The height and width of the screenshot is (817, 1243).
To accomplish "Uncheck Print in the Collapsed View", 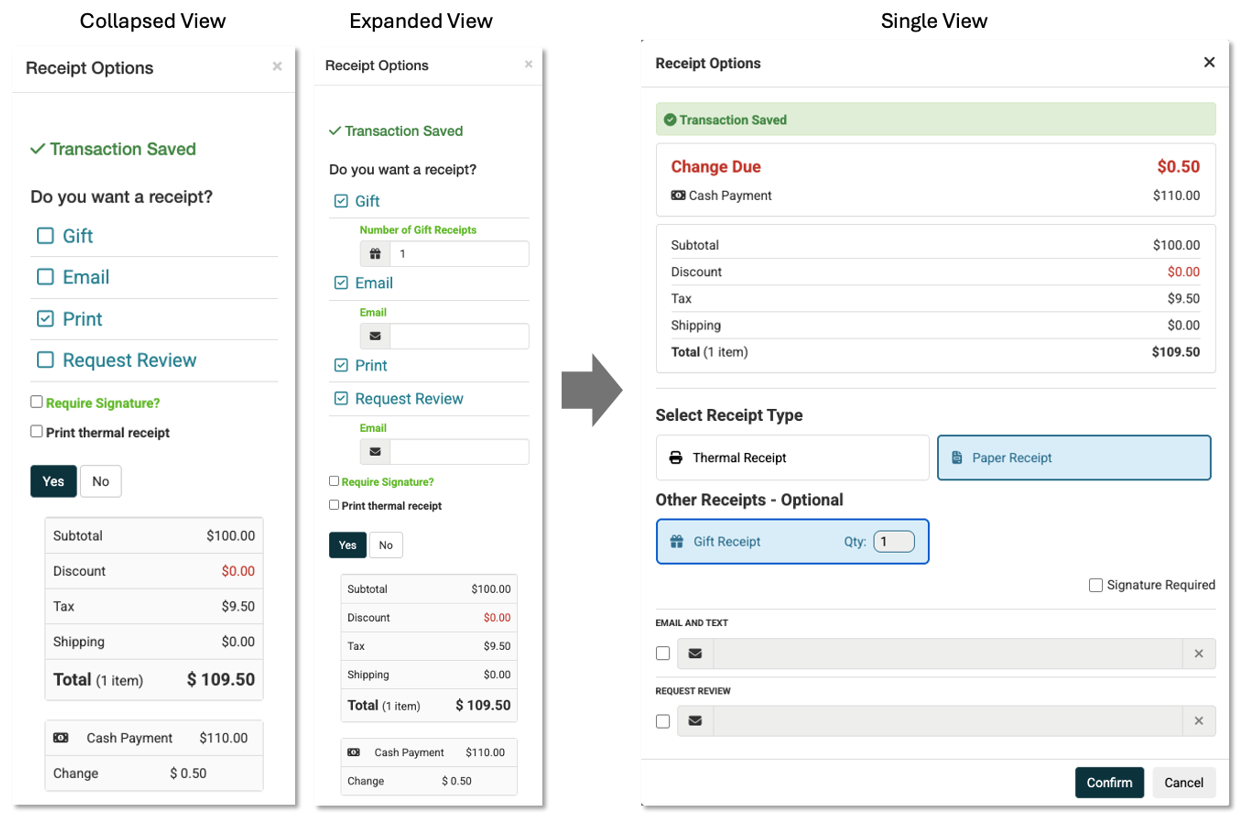I will [x=45, y=319].
